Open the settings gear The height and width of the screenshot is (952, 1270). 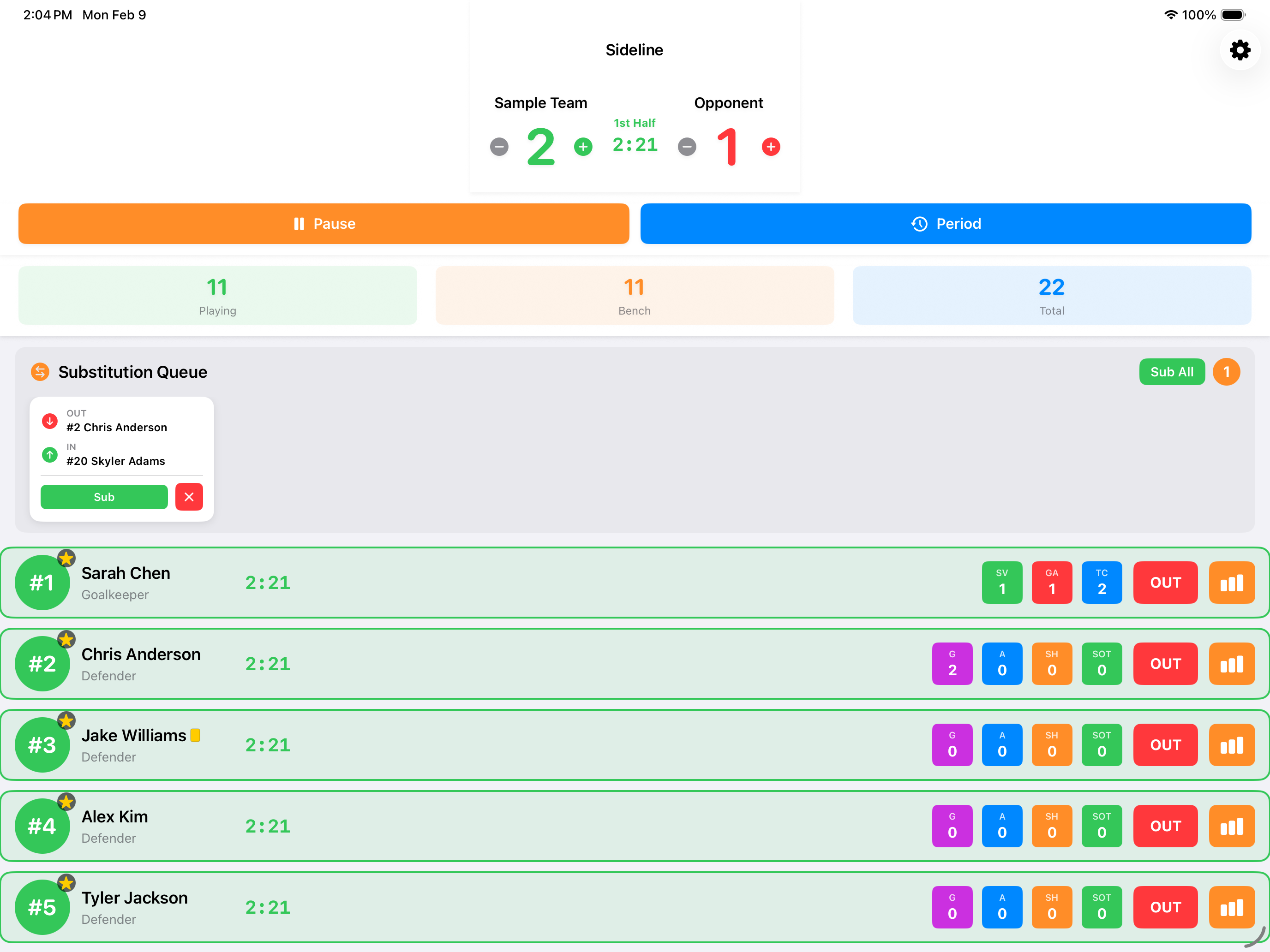pos(1240,50)
